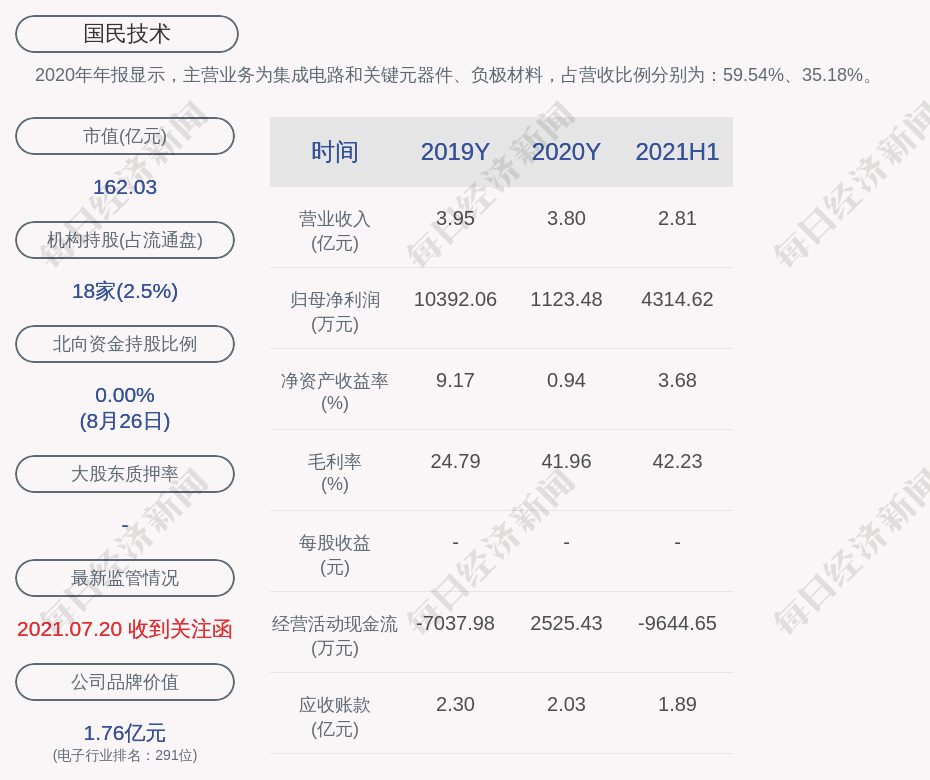Click gross margin value 42.23
The width and height of the screenshot is (930, 780).
(x=677, y=461)
